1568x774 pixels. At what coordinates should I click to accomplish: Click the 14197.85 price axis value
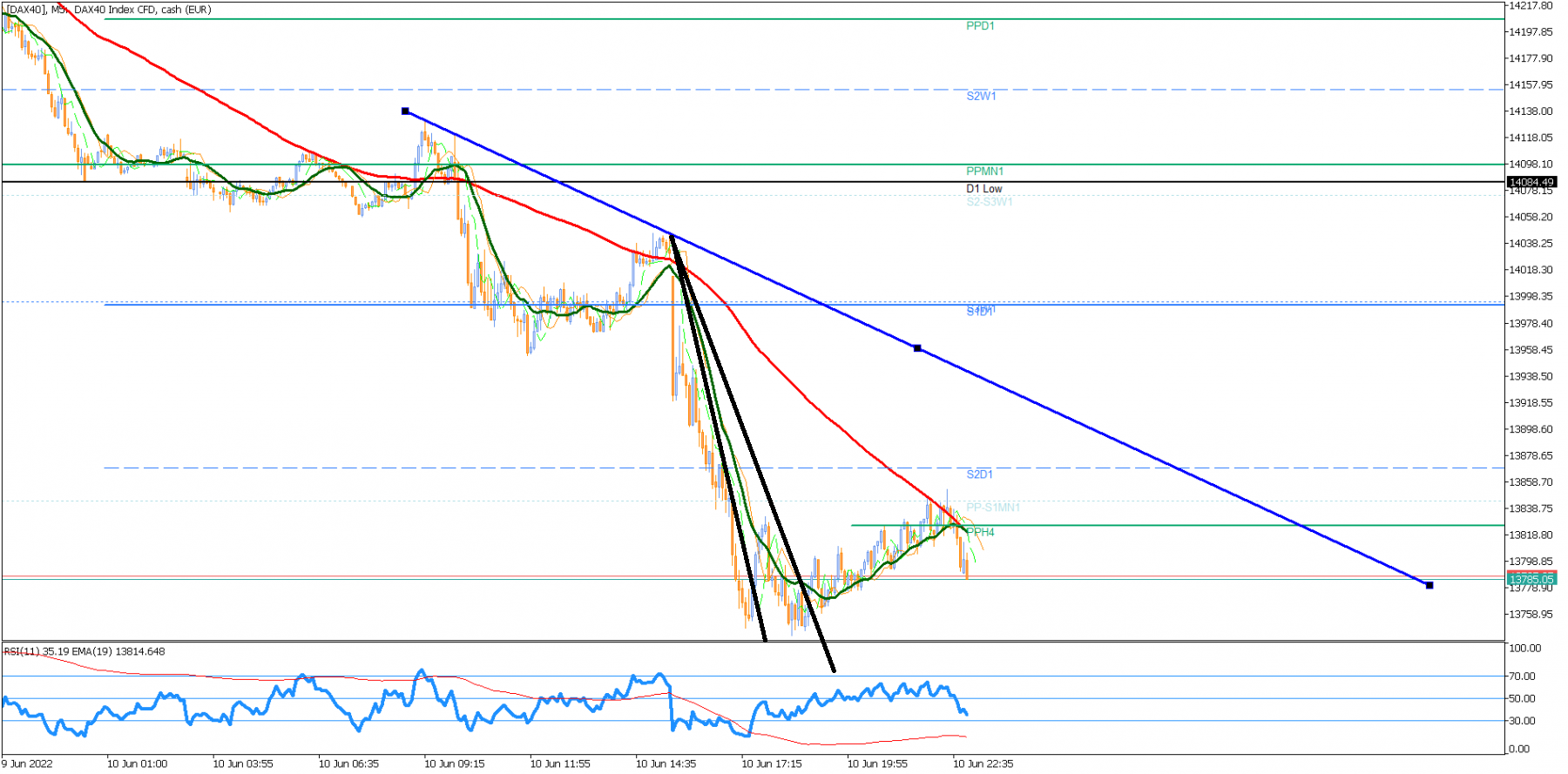[x=1531, y=32]
